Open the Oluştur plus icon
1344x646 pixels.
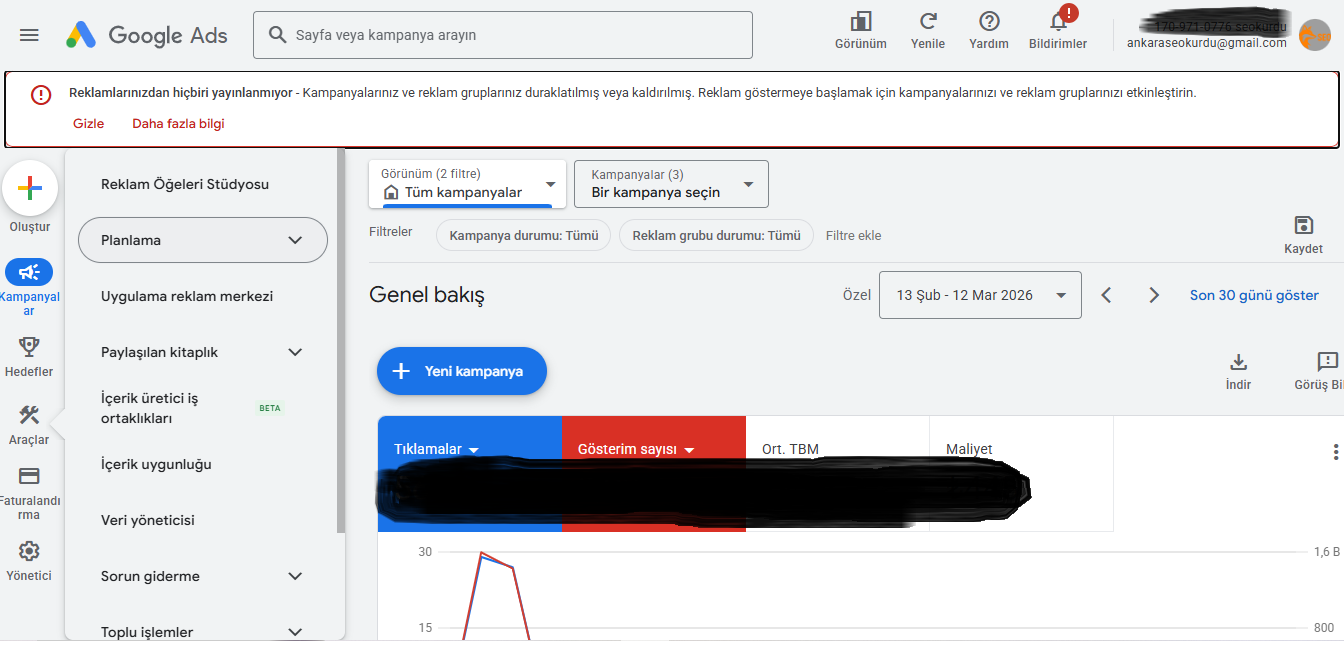click(x=30, y=188)
